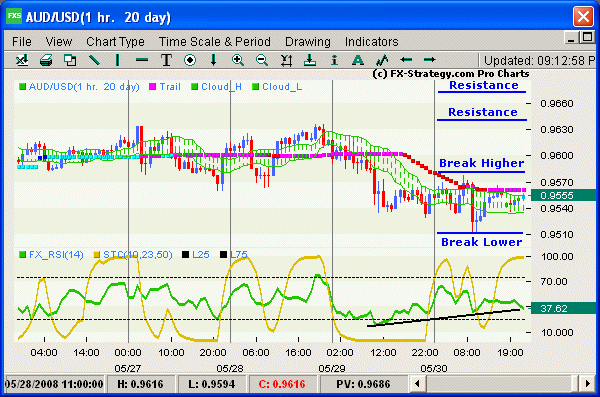Select the Text (T) annotation tool

[166, 60]
